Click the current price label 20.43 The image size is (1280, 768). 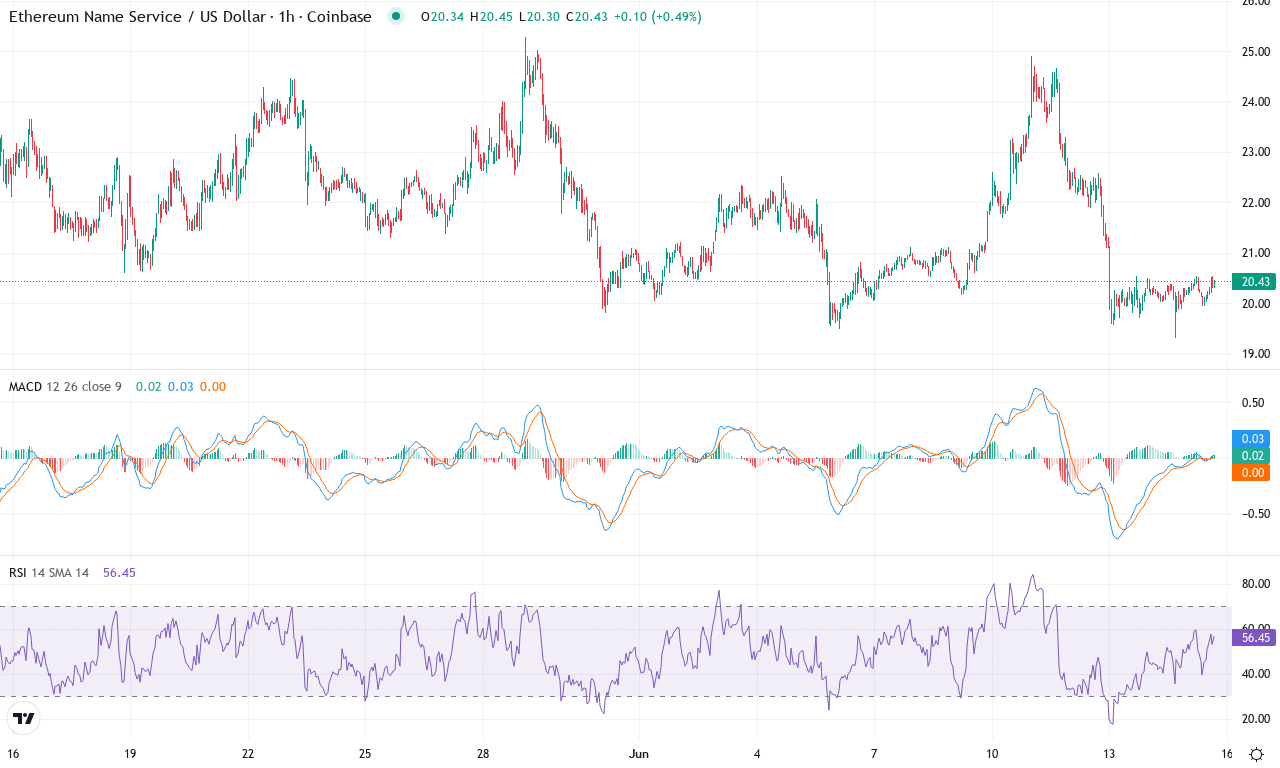pyautogui.click(x=1254, y=282)
